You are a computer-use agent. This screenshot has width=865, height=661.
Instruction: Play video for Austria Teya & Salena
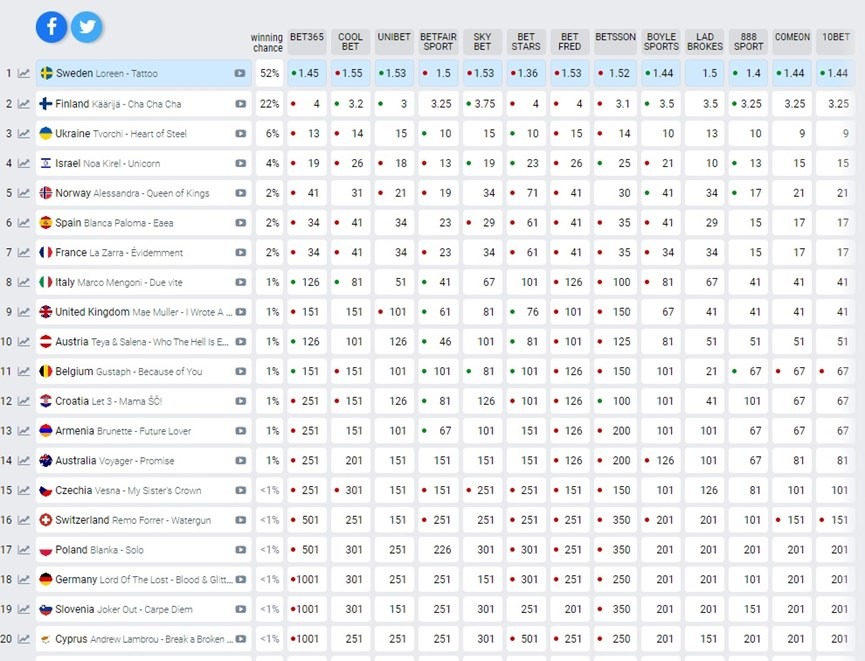[x=240, y=342]
